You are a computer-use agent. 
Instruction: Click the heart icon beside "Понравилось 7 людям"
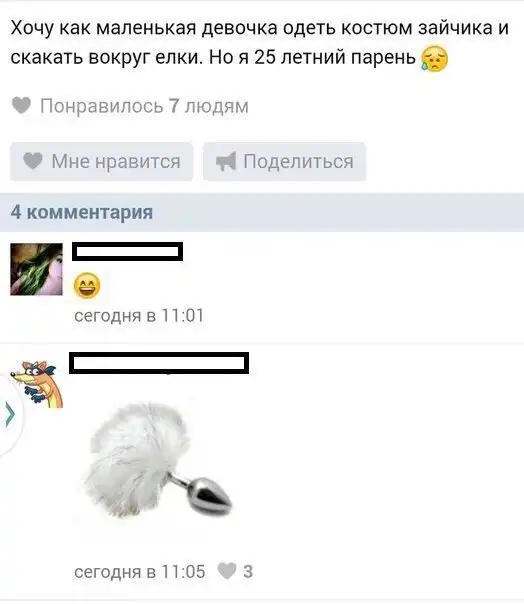click(x=21, y=106)
